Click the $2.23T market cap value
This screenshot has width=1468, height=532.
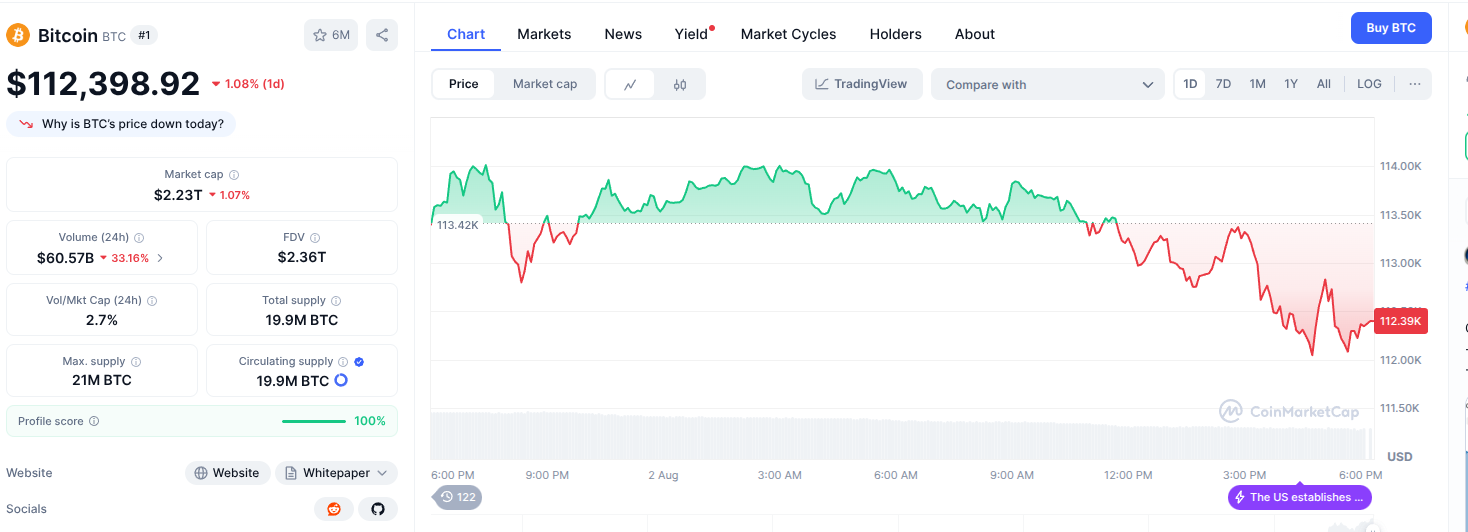(x=178, y=195)
